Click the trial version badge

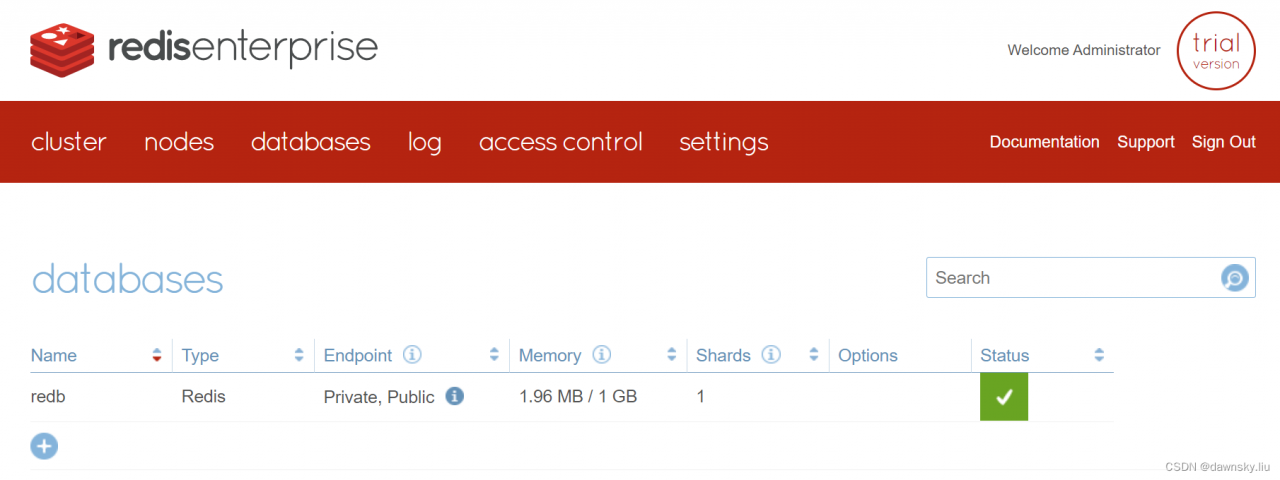click(x=1215, y=51)
